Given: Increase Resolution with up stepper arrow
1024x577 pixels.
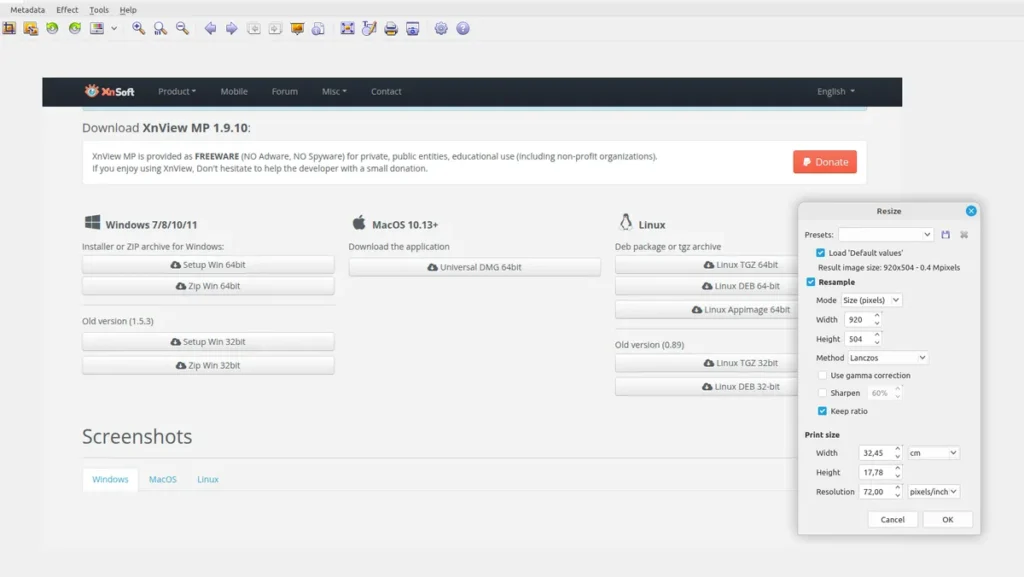Looking at the screenshot, I should (x=898, y=488).
